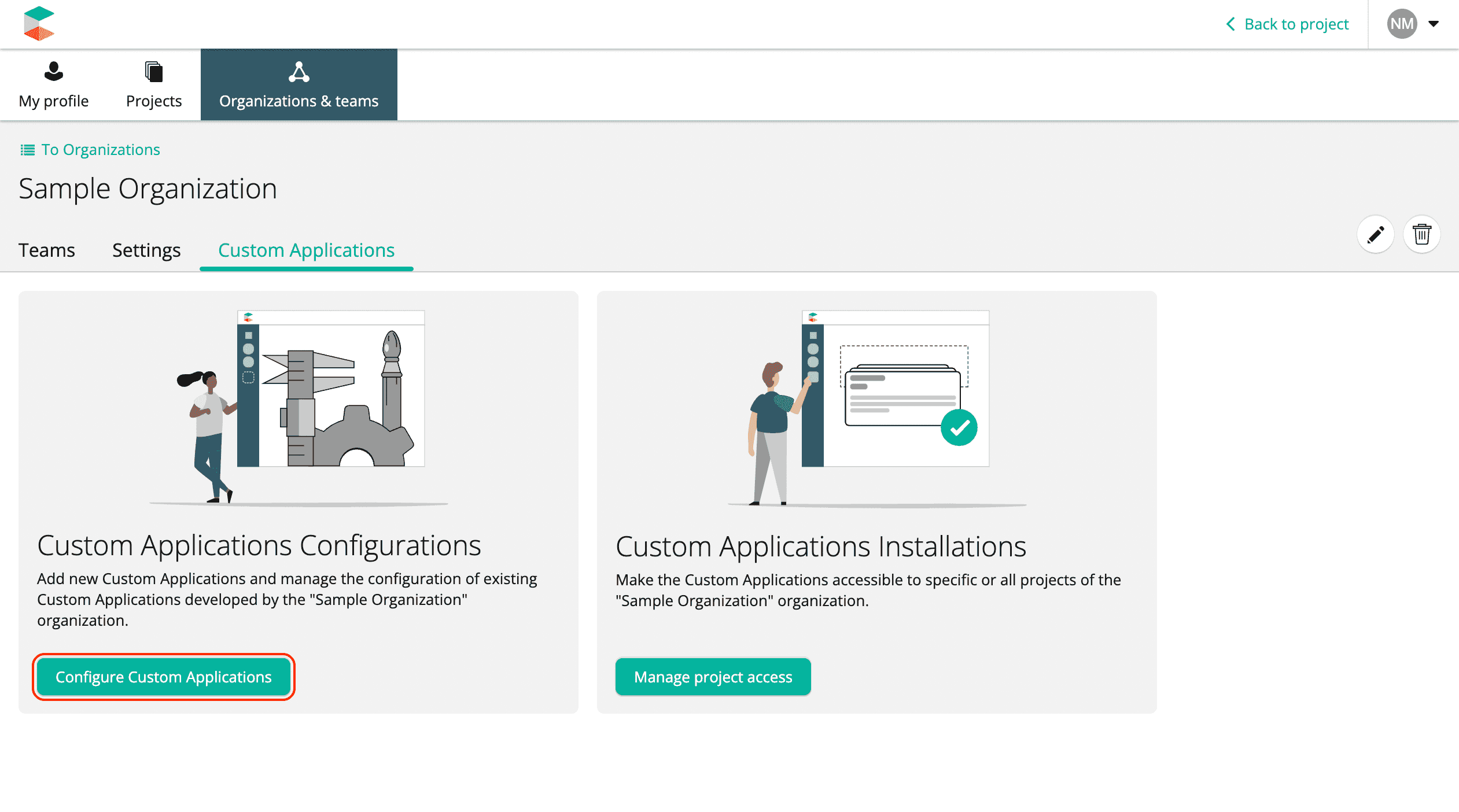Expand the user menu dropdown arrow

coord(1434,24)
